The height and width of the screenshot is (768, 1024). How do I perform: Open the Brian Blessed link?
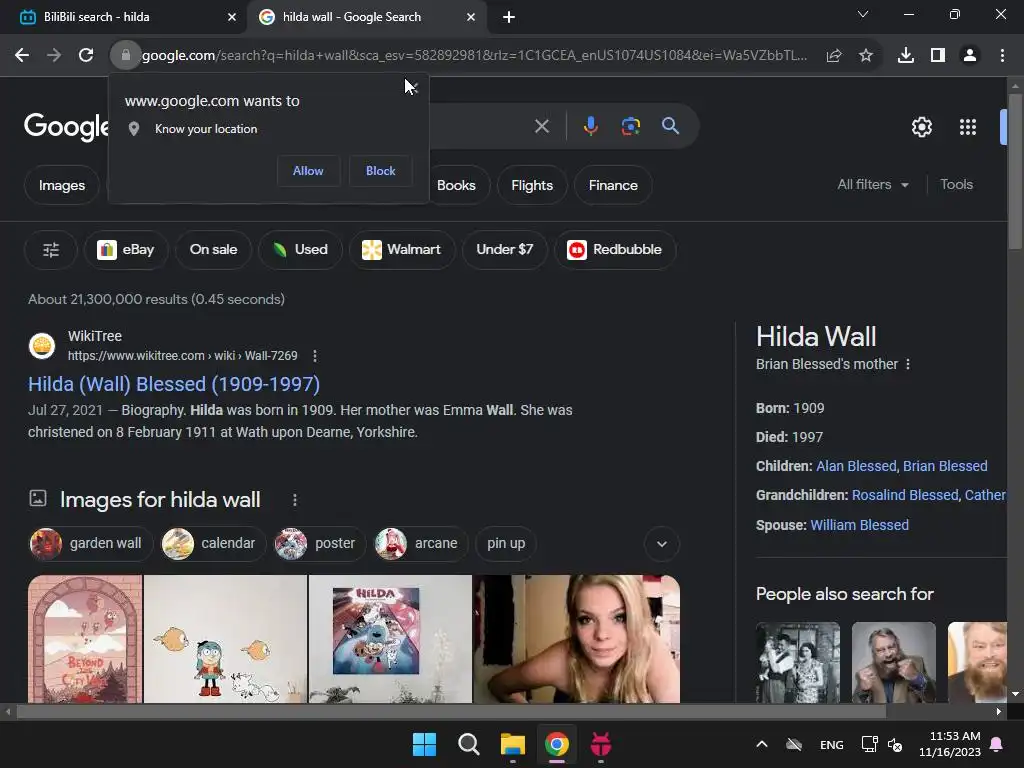pos(945,466)
